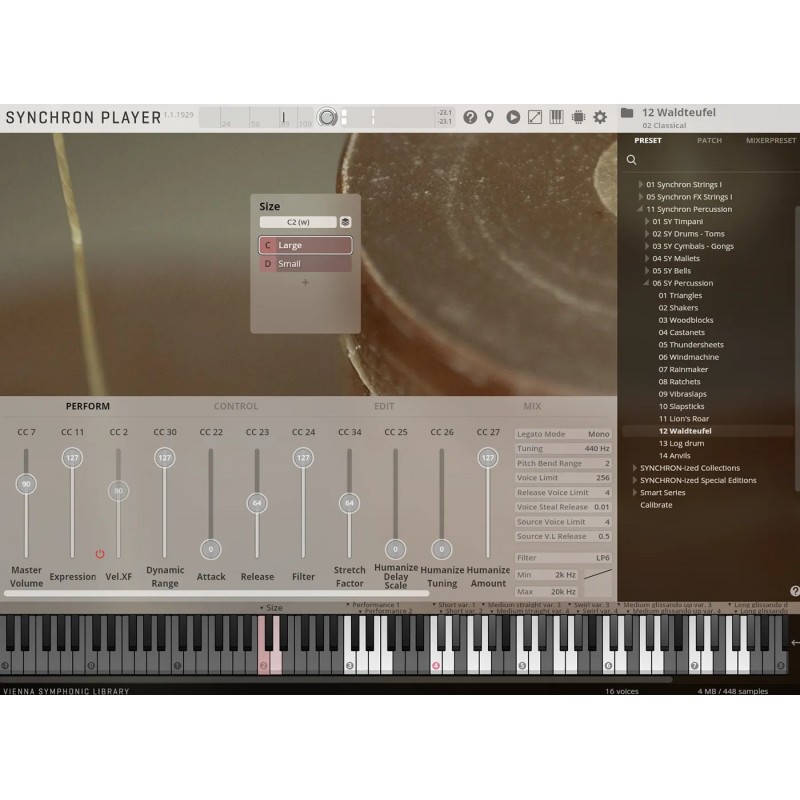
Task: Open the C2 (w) dropdown in the Size panel
Action: click(299, 222)
